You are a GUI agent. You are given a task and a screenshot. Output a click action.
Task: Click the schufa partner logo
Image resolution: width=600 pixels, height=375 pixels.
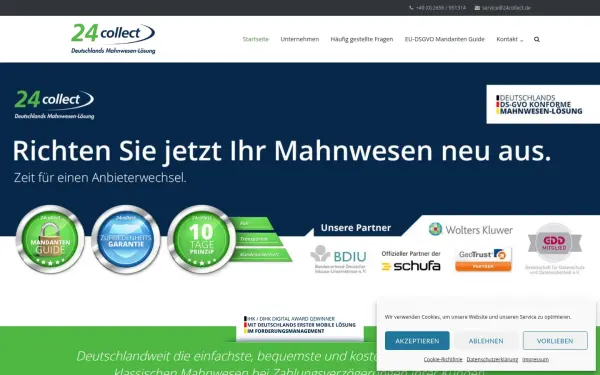[x=411, y=261]
